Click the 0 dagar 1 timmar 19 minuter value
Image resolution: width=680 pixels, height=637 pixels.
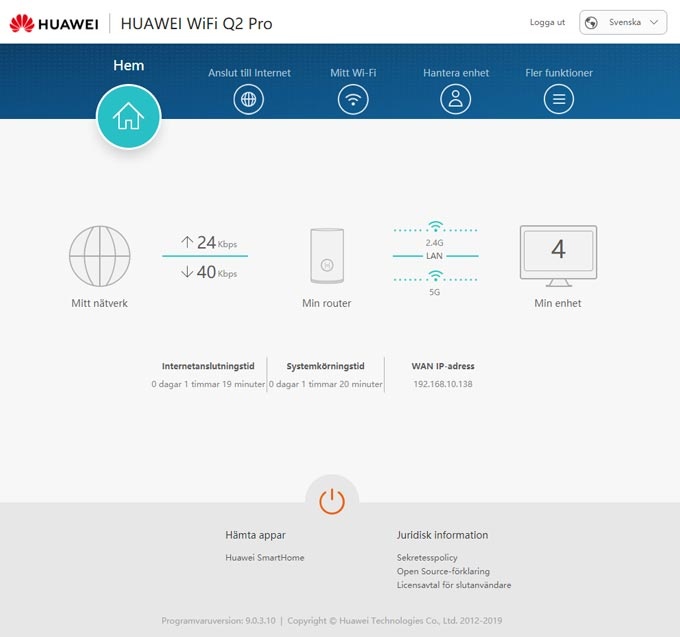[x=208, y=384]
